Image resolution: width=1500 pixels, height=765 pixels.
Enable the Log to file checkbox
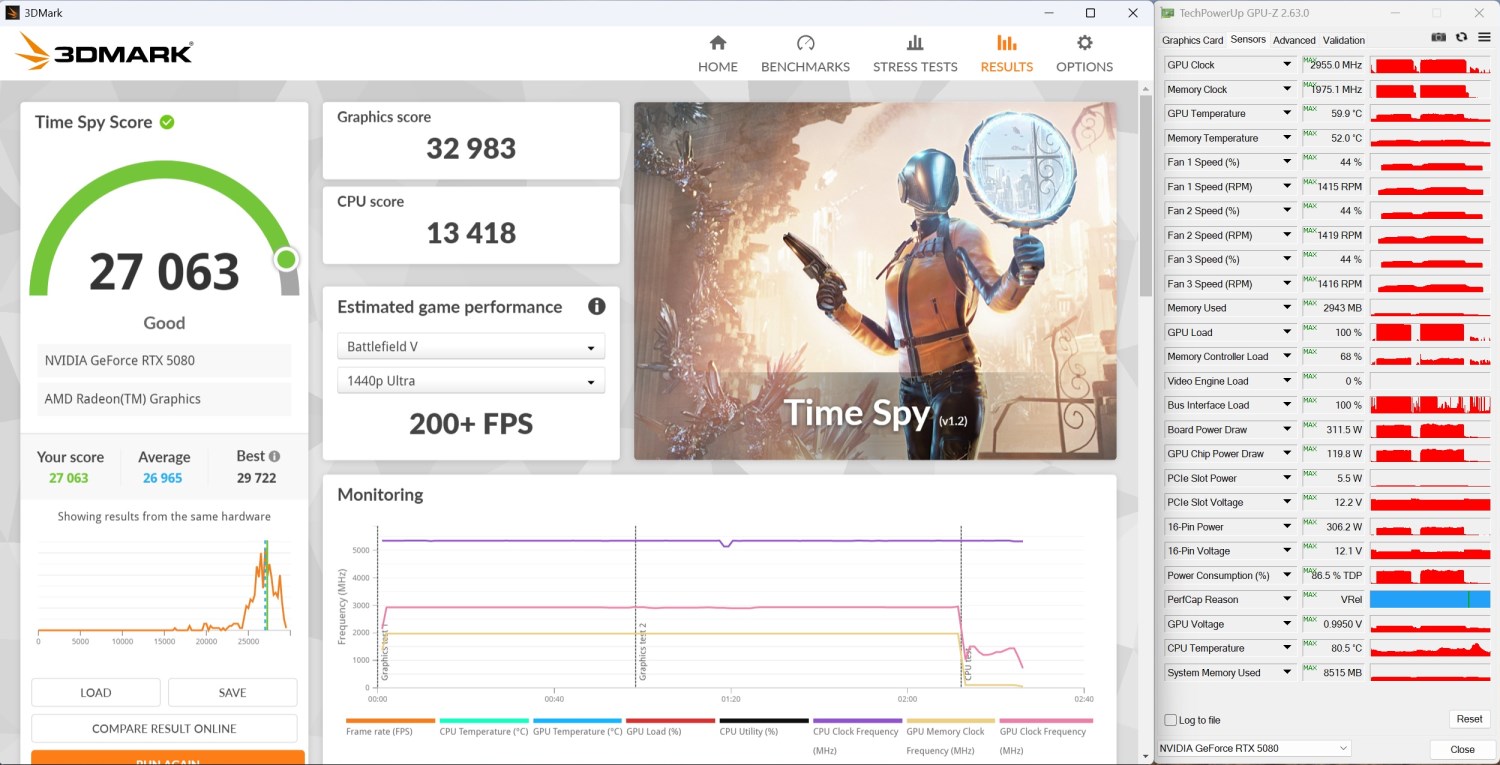(1171, 720)
